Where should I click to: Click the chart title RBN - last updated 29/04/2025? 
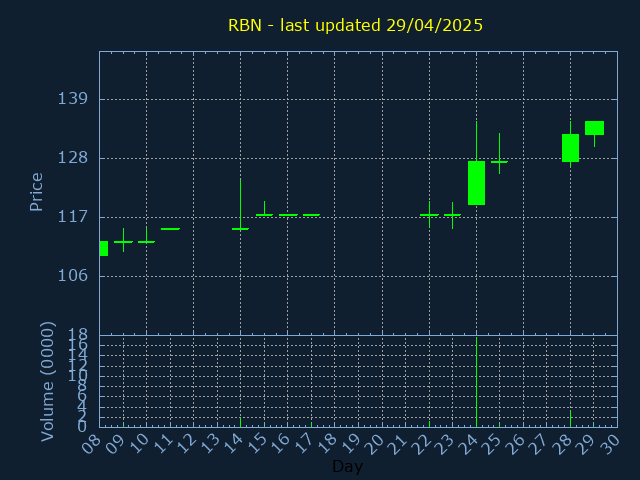point(355,25)
